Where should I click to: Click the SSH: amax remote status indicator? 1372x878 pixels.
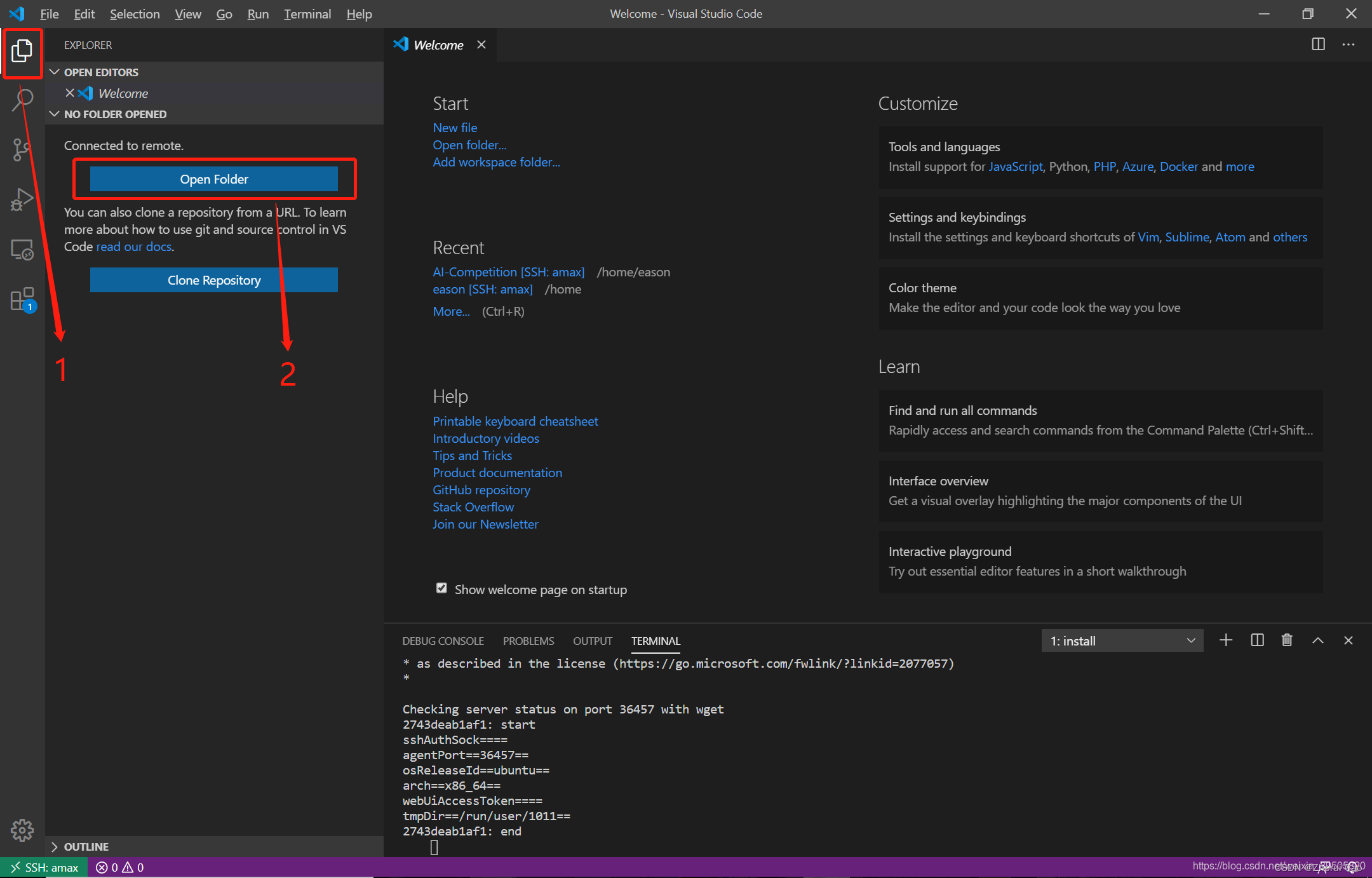[44, 867]
